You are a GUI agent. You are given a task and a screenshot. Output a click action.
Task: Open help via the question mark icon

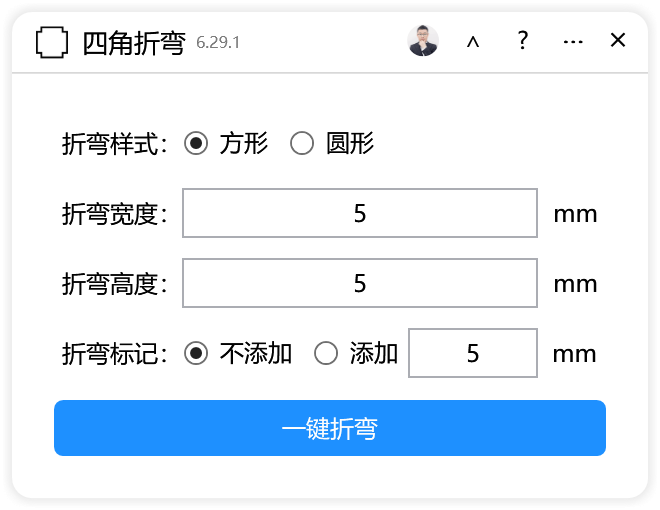click(523, 40)
